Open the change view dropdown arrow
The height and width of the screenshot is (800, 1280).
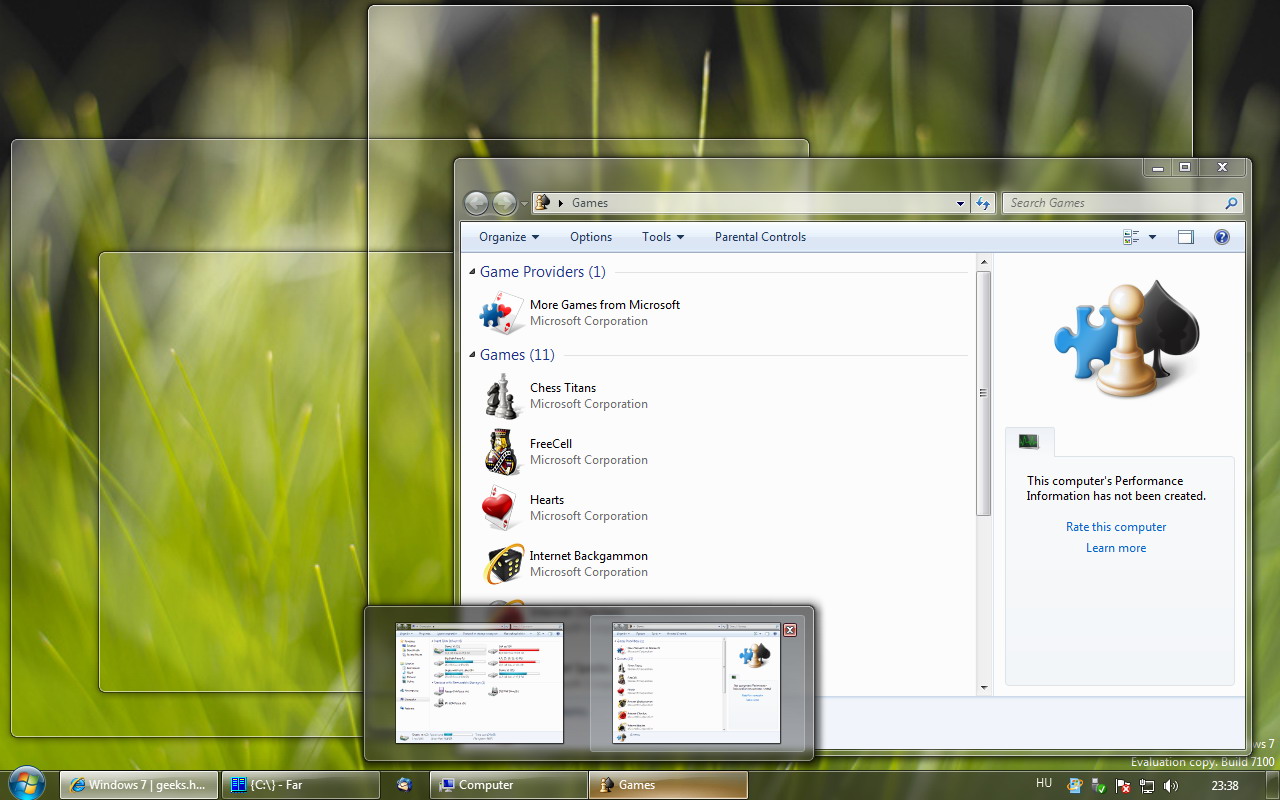(1152, 237)
